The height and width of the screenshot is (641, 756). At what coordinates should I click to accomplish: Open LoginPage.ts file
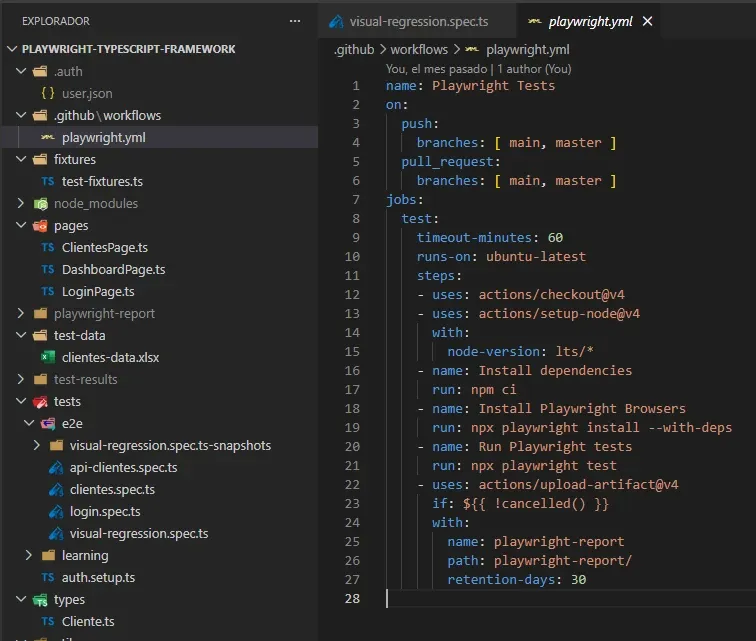click(98, 291)
